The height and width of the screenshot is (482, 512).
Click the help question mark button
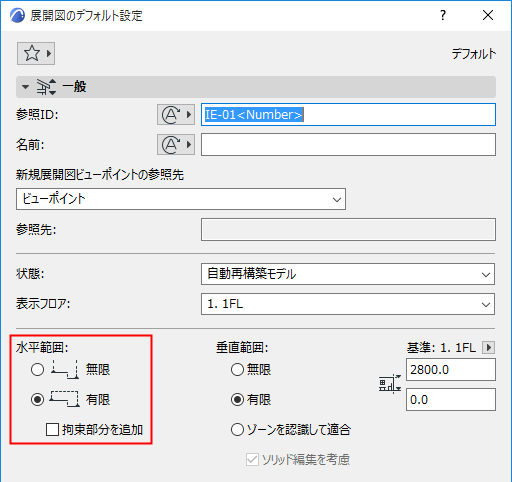click(443, 15)
